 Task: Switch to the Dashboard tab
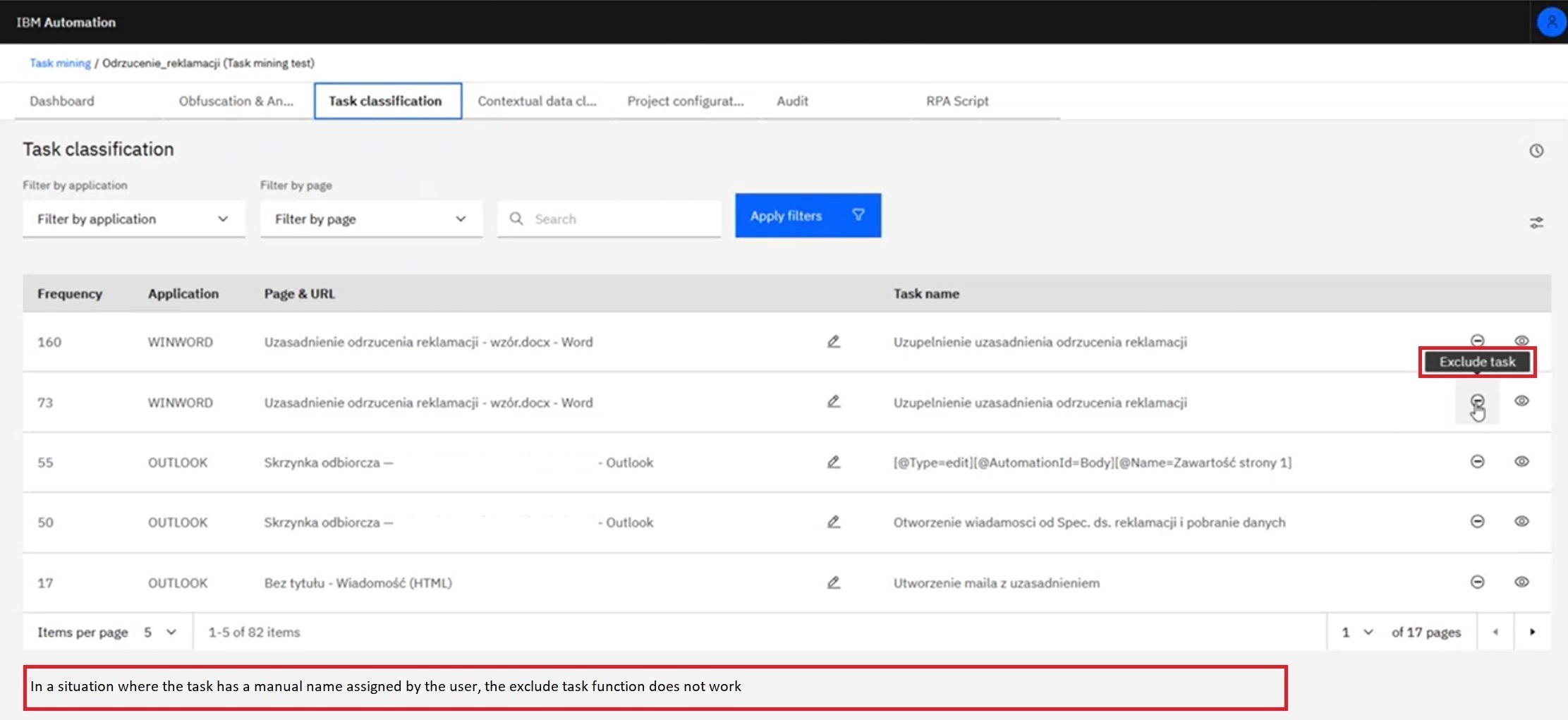pos(62,101)
